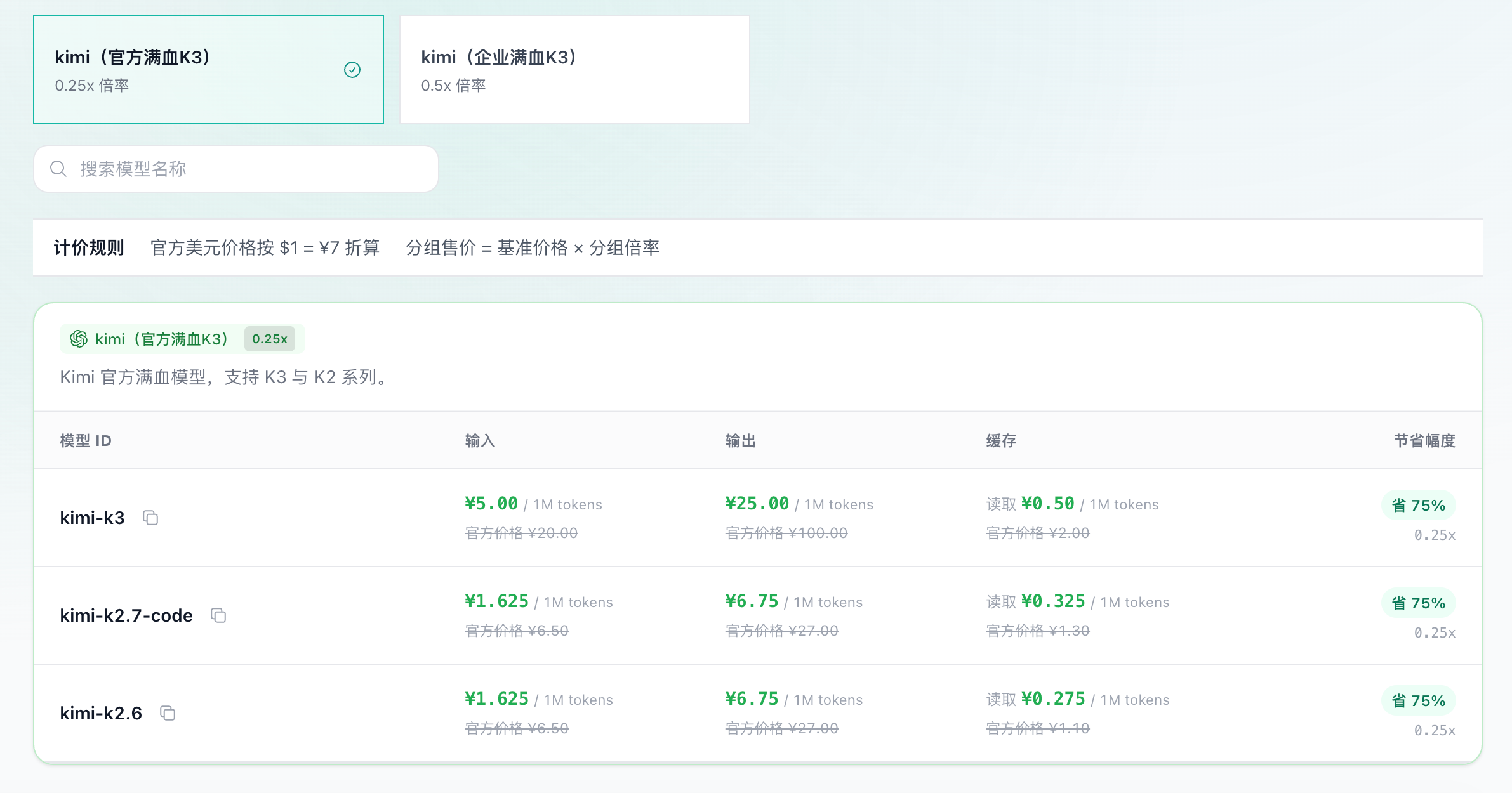1512x793 pixels.
Task: Click the 模型 ID column header
Action: [86, 440]
